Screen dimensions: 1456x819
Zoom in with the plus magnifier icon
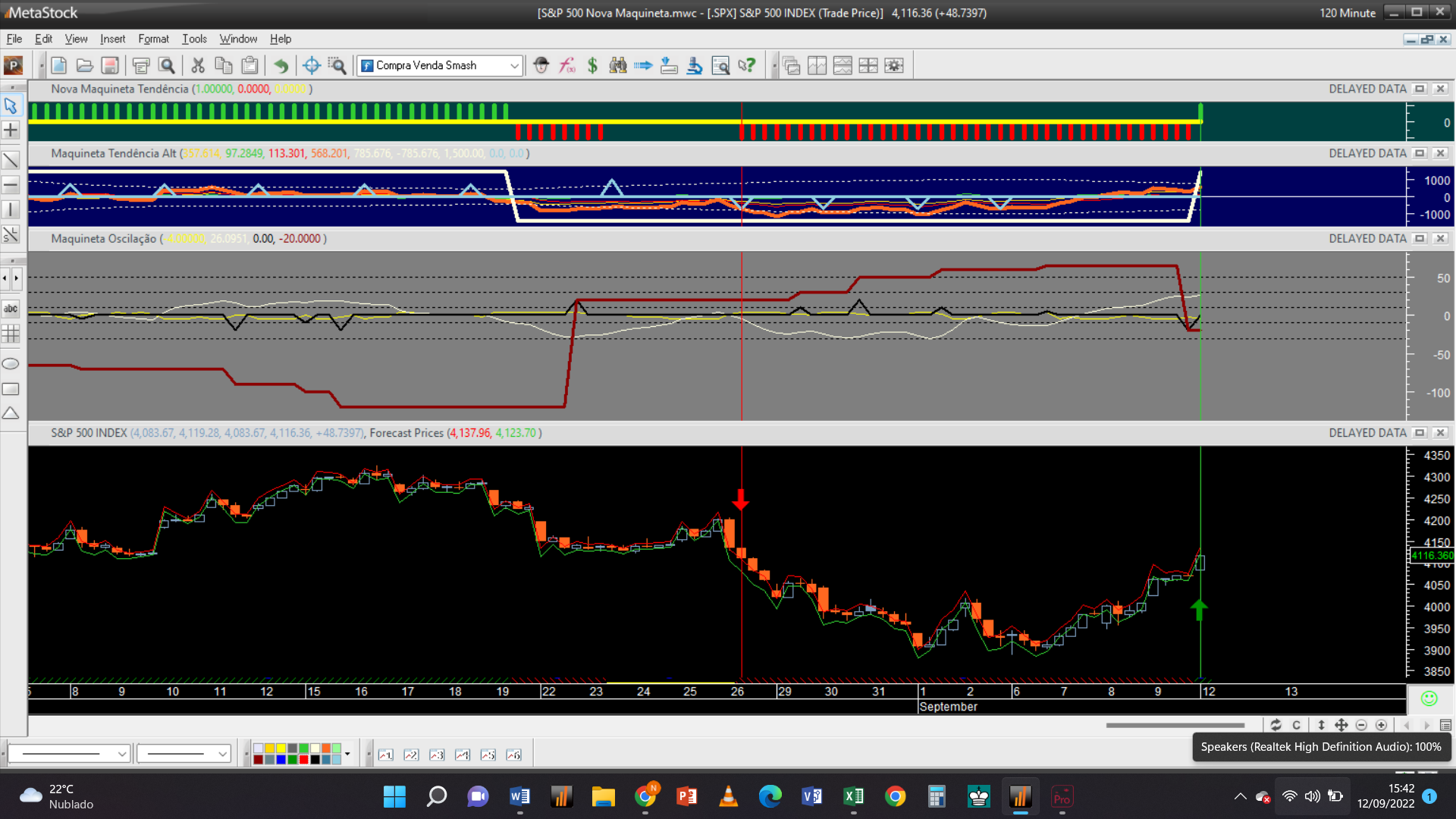coord(1381,725)
